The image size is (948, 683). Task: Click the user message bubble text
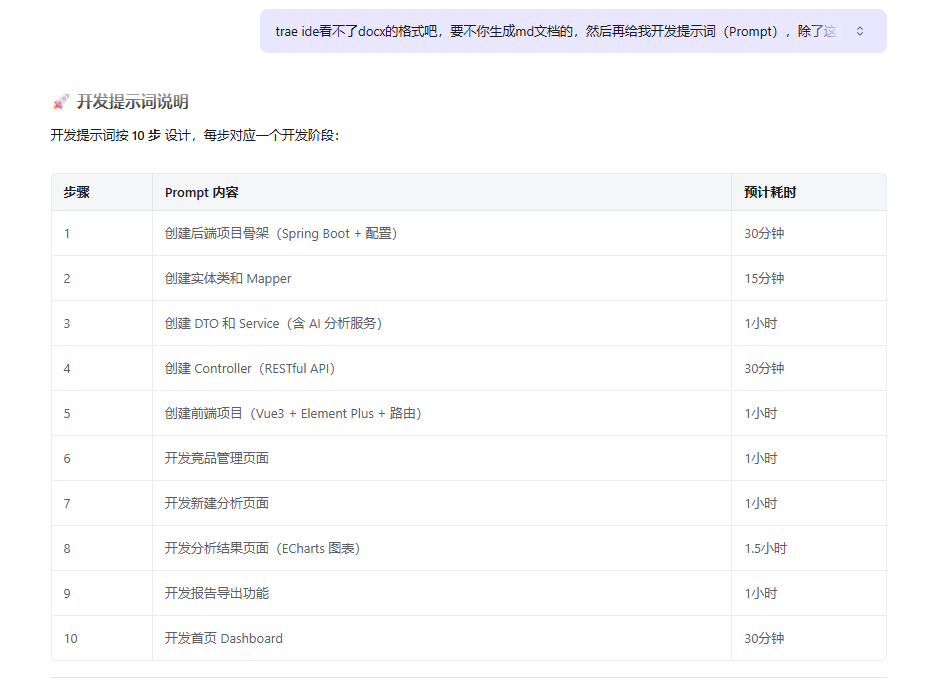tap(555, 32)
